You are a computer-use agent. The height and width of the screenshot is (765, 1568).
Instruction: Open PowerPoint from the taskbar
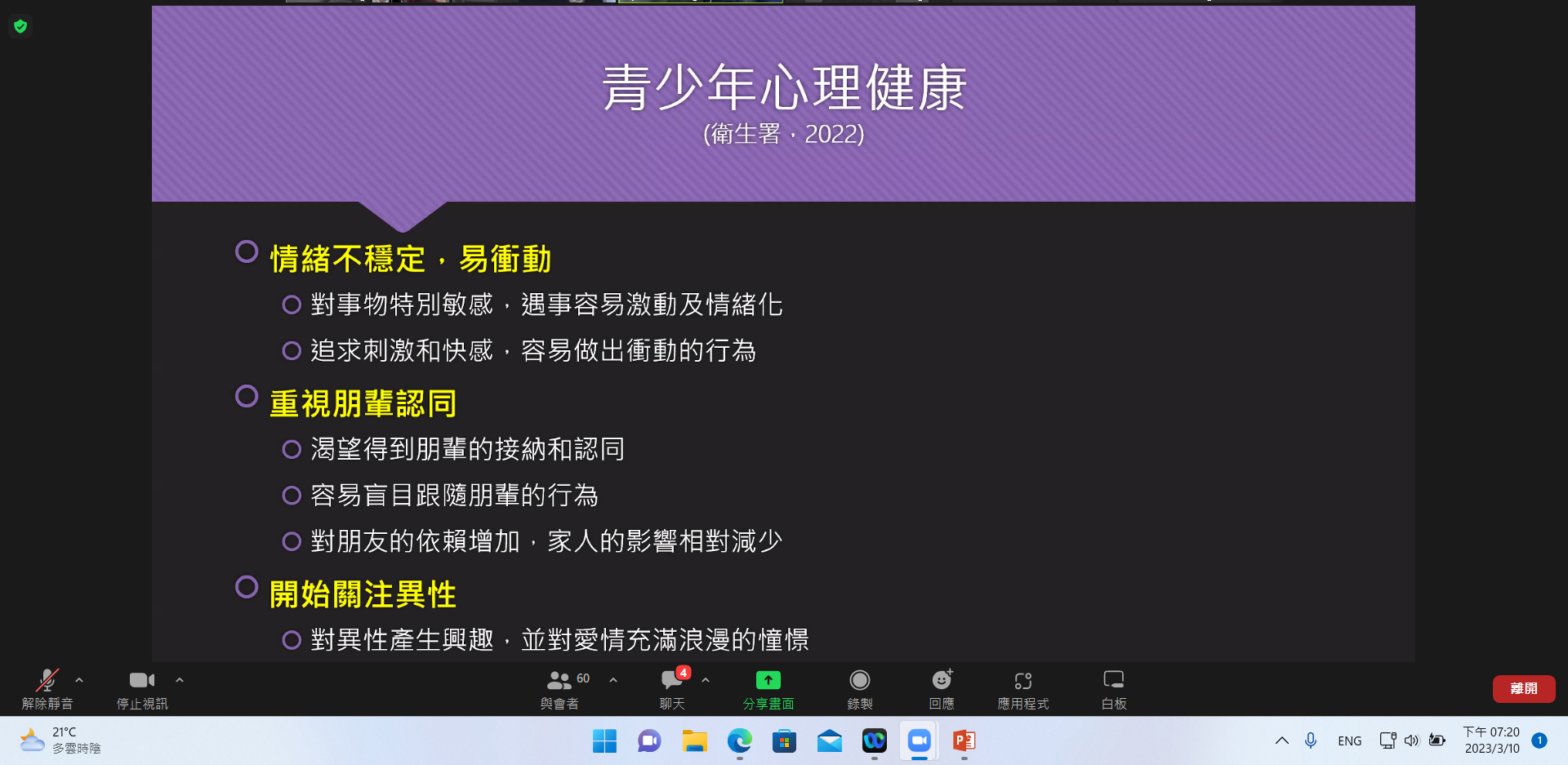tap(964, 741)
